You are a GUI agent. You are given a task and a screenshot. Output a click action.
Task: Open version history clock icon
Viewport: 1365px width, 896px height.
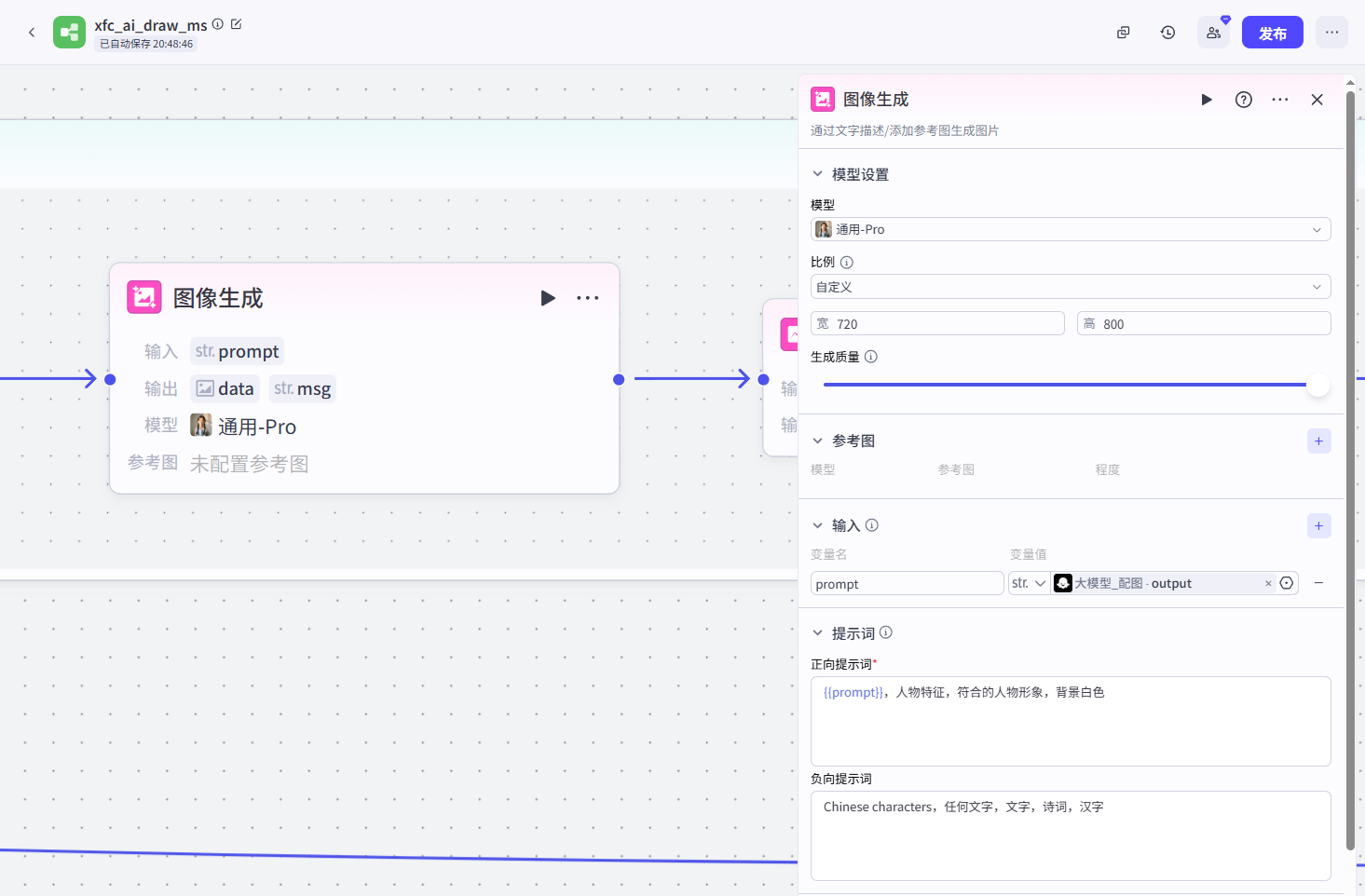coord(1167,33)
